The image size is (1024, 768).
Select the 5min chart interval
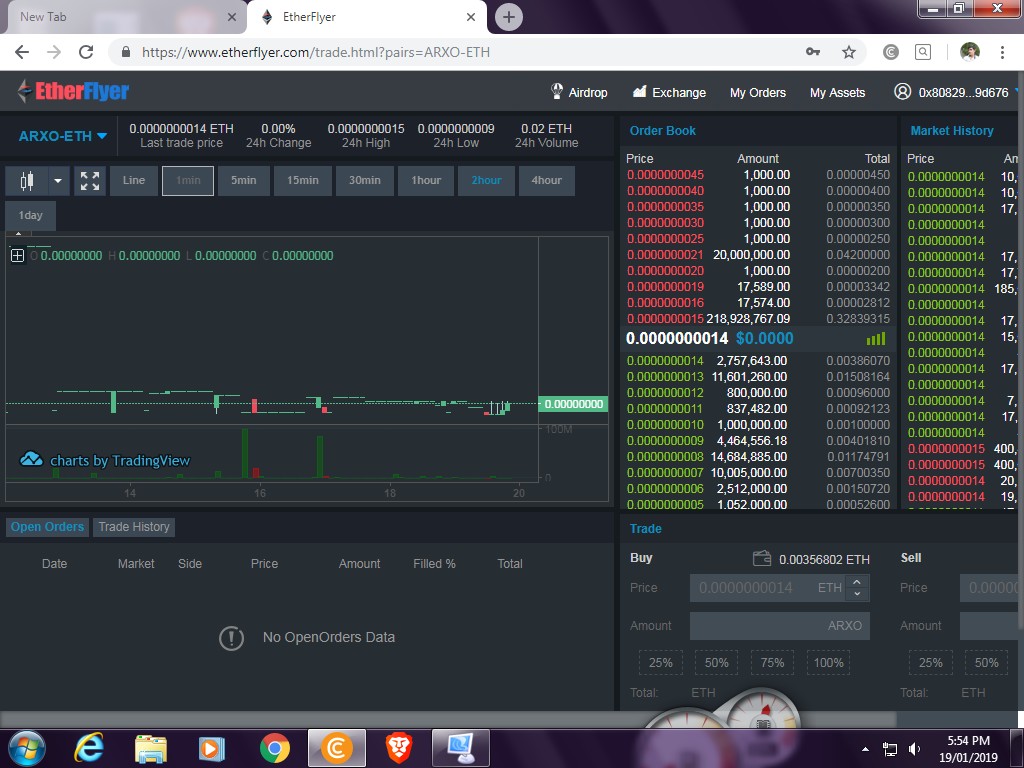coord(244,180)
